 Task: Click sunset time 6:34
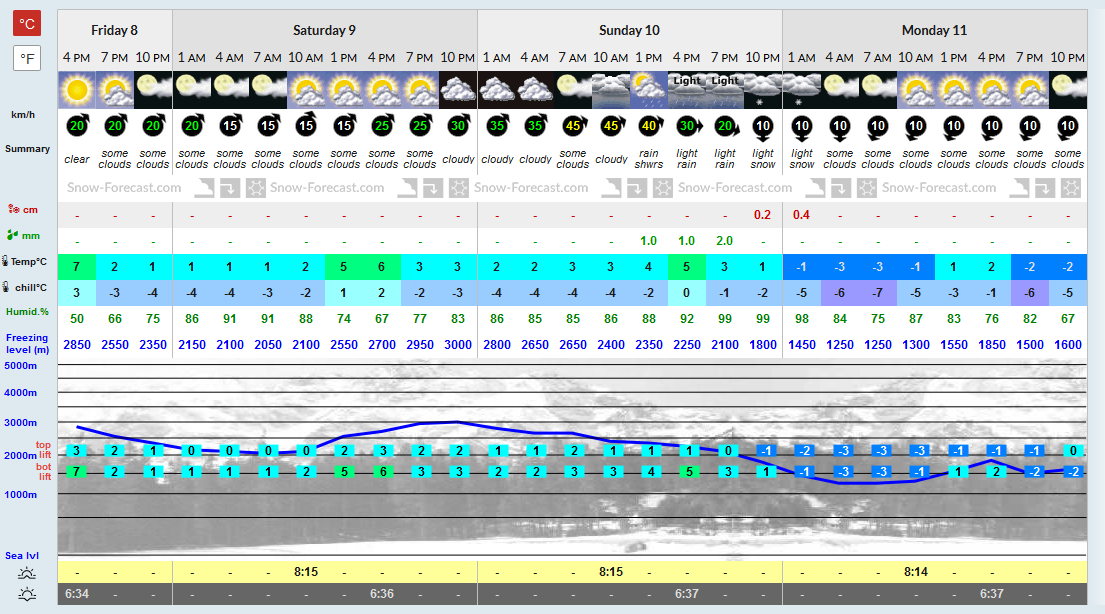(x=77, y=594)
